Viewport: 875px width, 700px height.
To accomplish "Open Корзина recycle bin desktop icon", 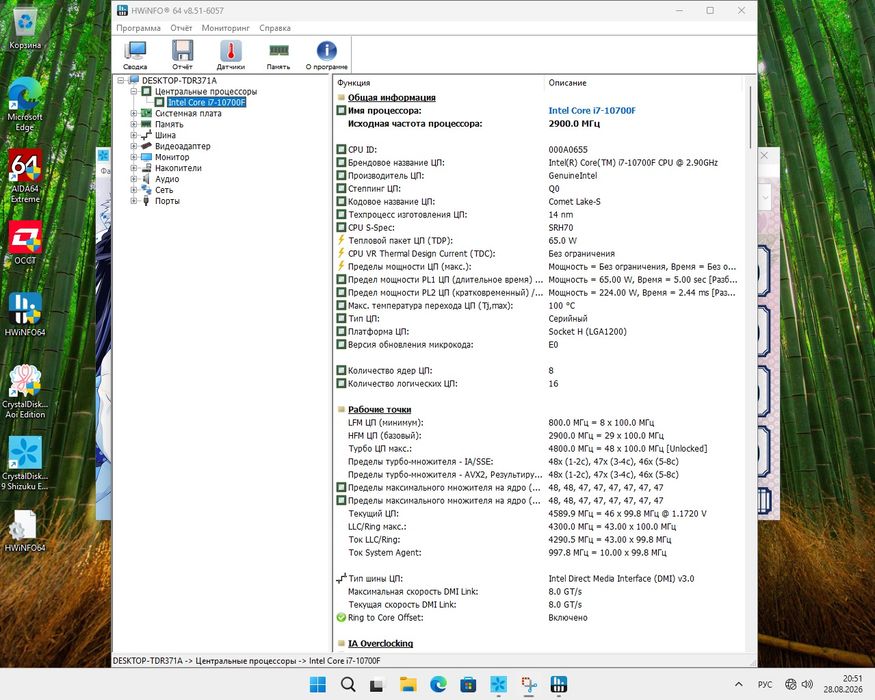I will [x=25, y=30].
